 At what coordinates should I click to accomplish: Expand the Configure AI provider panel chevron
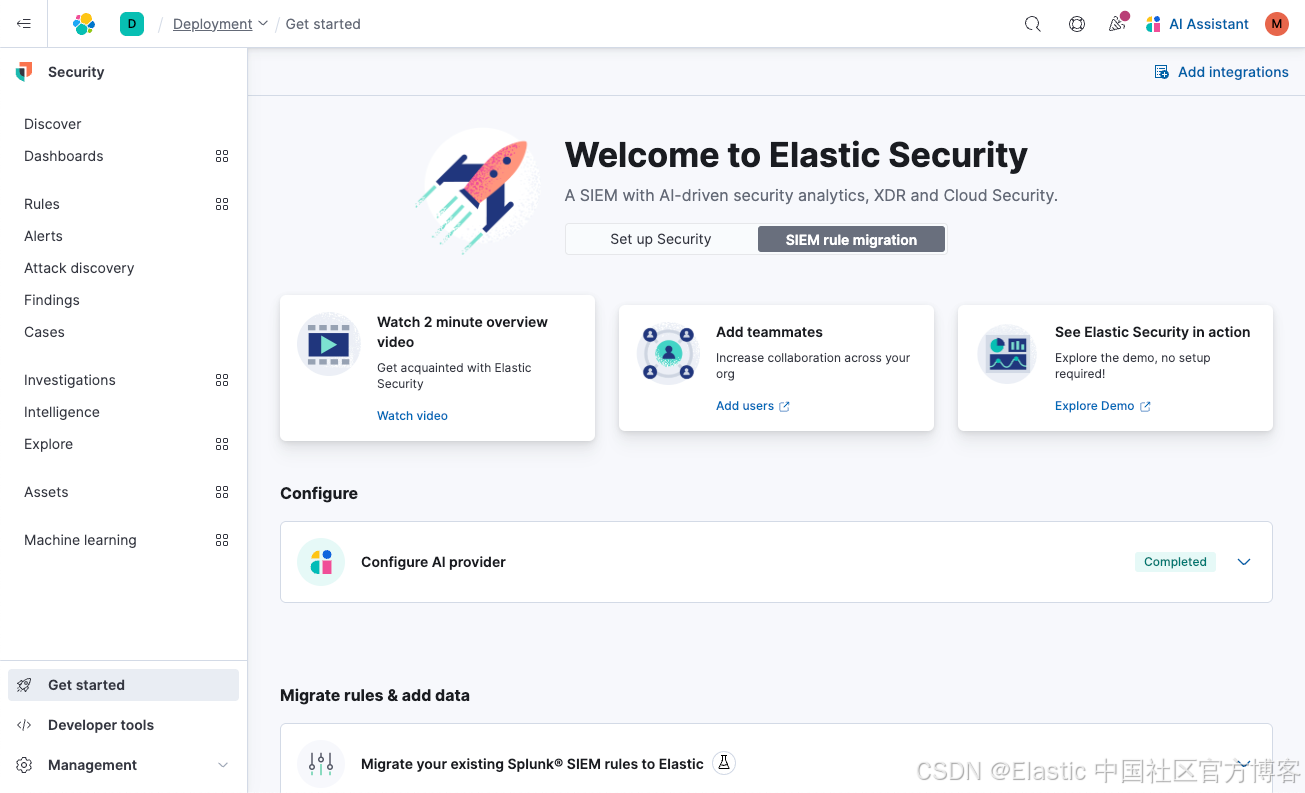(1244, 562)
